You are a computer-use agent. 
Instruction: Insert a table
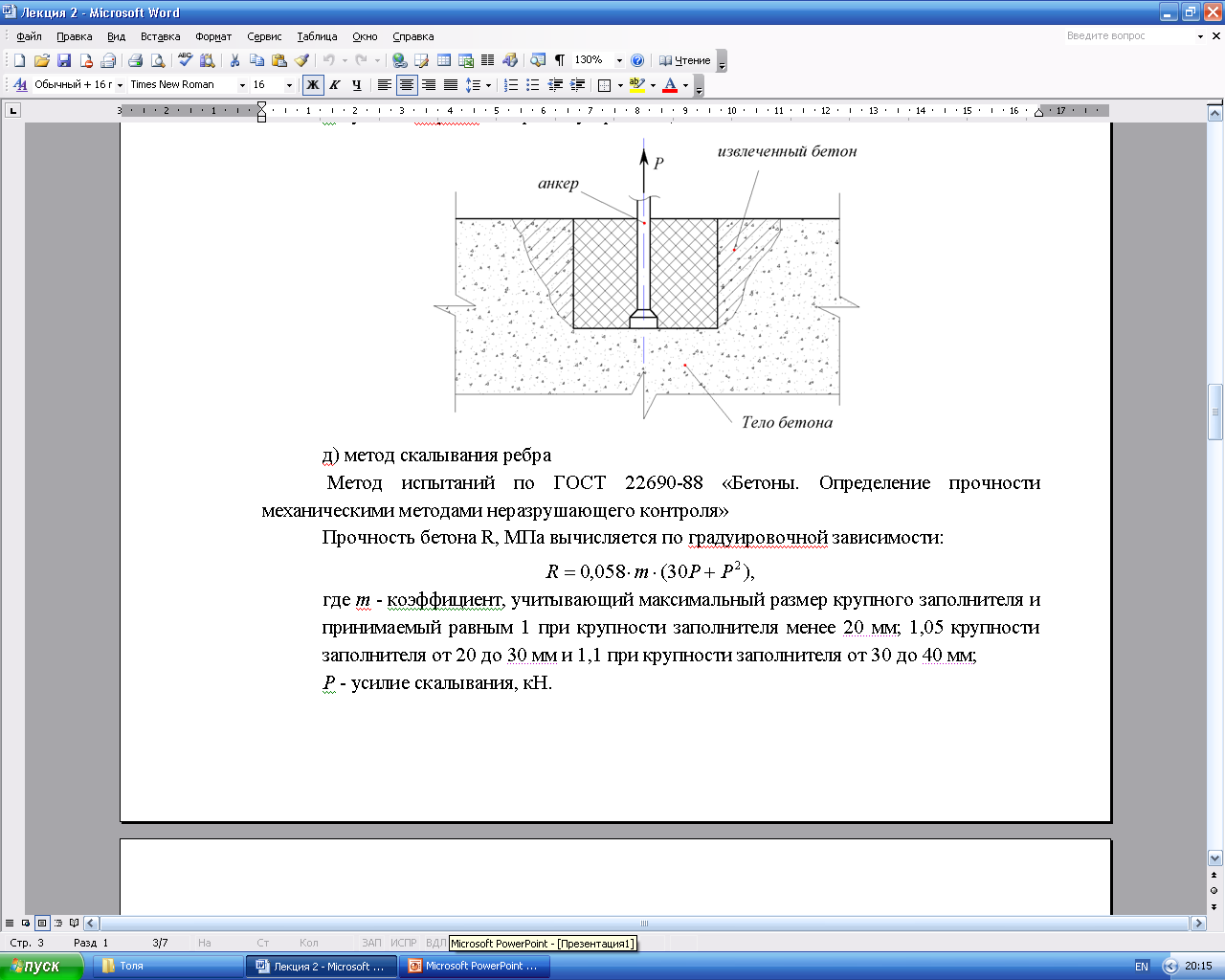tap(445, 60)
